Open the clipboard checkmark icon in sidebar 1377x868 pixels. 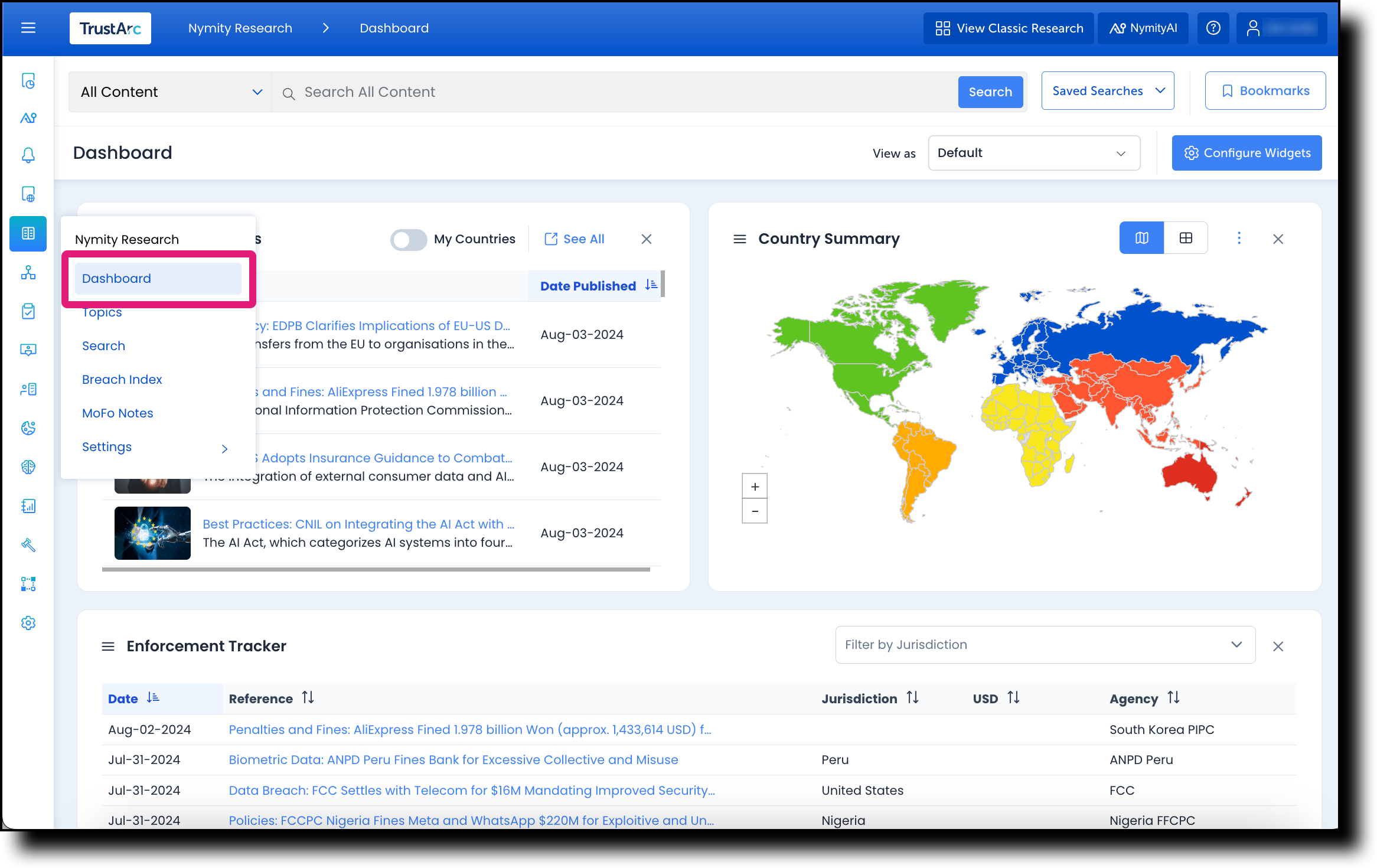click(x=28, y=311)
